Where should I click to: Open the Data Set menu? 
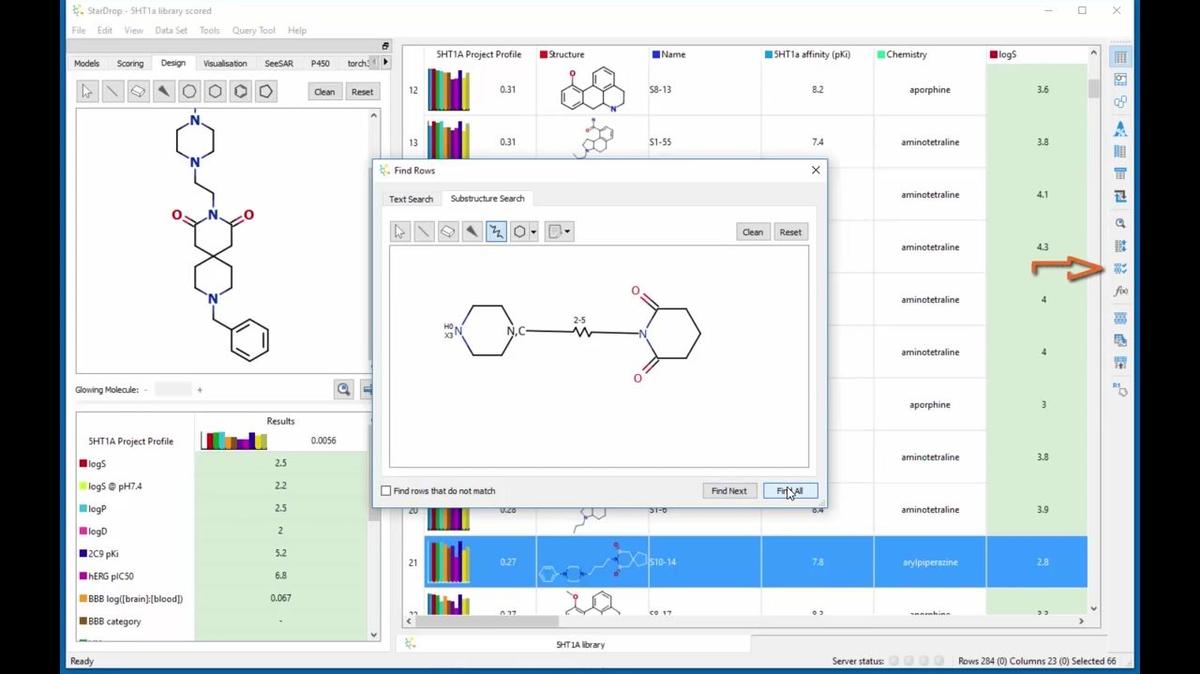click(171, 30)
